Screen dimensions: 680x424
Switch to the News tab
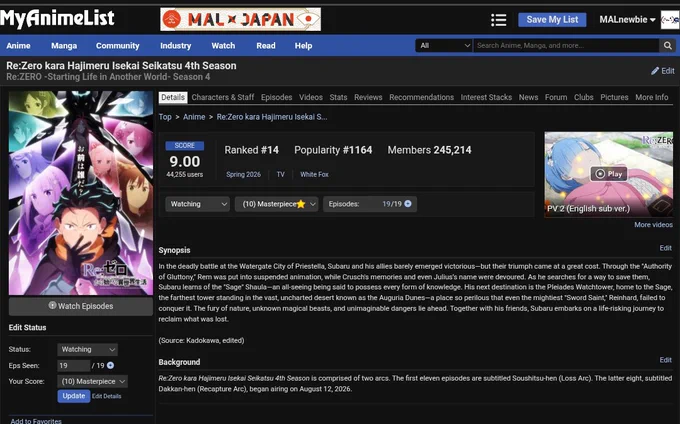[x=528, y=97]
